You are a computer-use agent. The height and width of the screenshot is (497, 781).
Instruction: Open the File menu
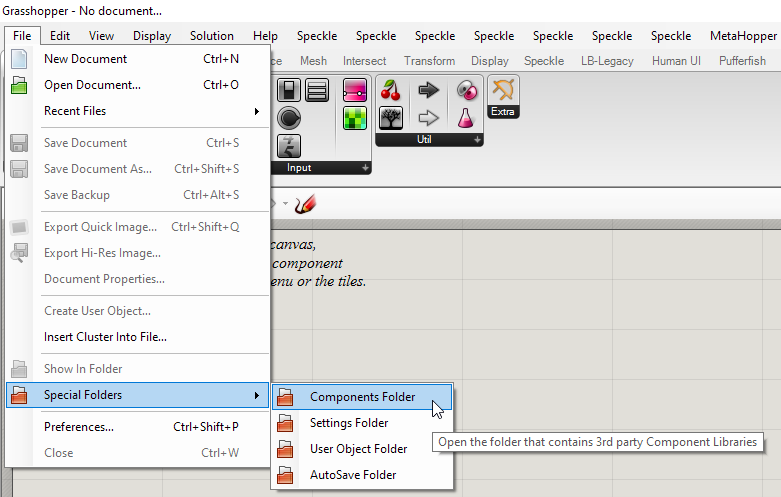tap(22, 36)
